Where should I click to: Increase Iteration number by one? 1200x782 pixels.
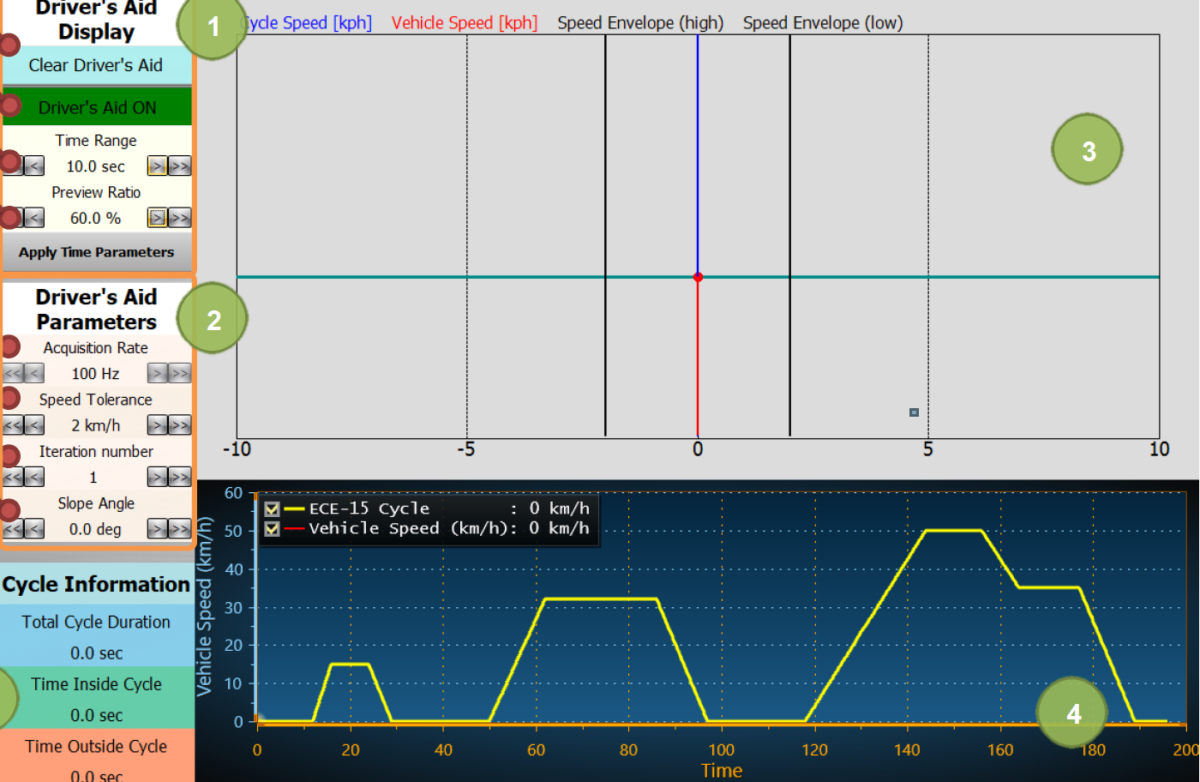click(157, 478)
